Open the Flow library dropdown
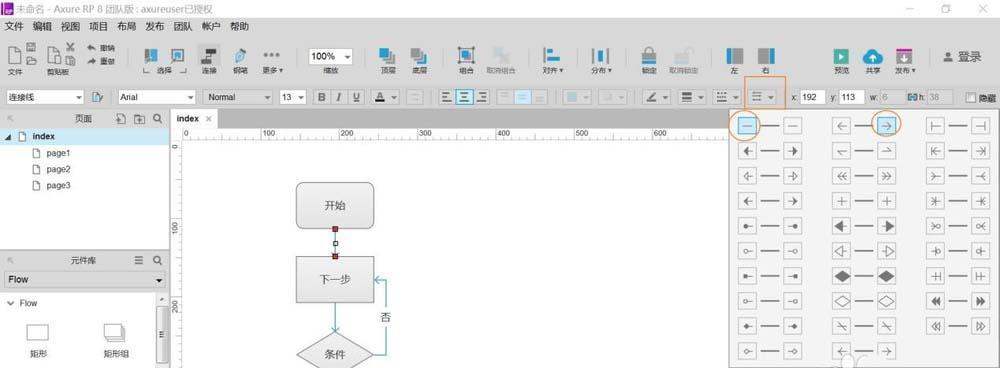 point(85,279)
